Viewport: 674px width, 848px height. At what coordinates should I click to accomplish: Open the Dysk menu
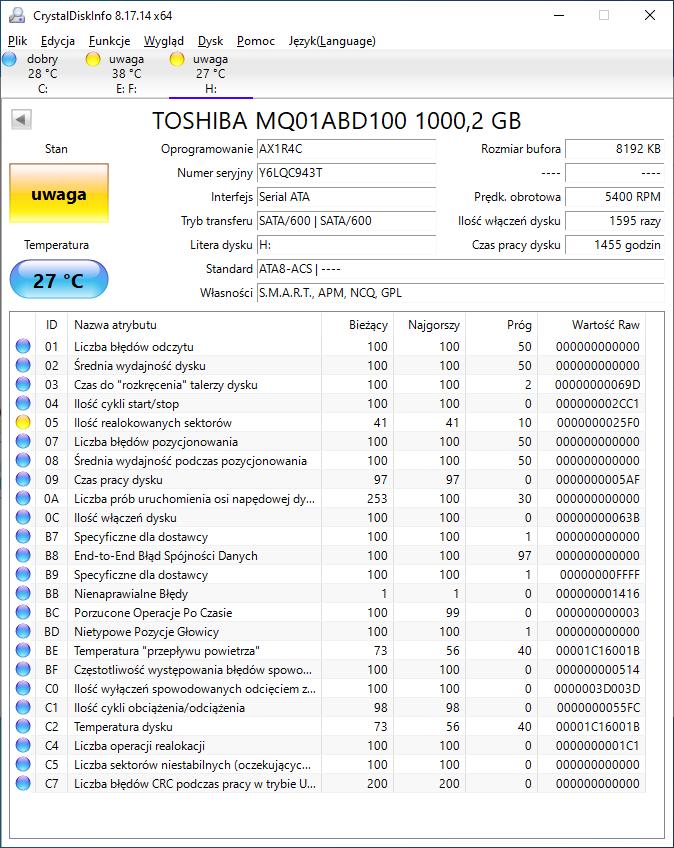210,41
